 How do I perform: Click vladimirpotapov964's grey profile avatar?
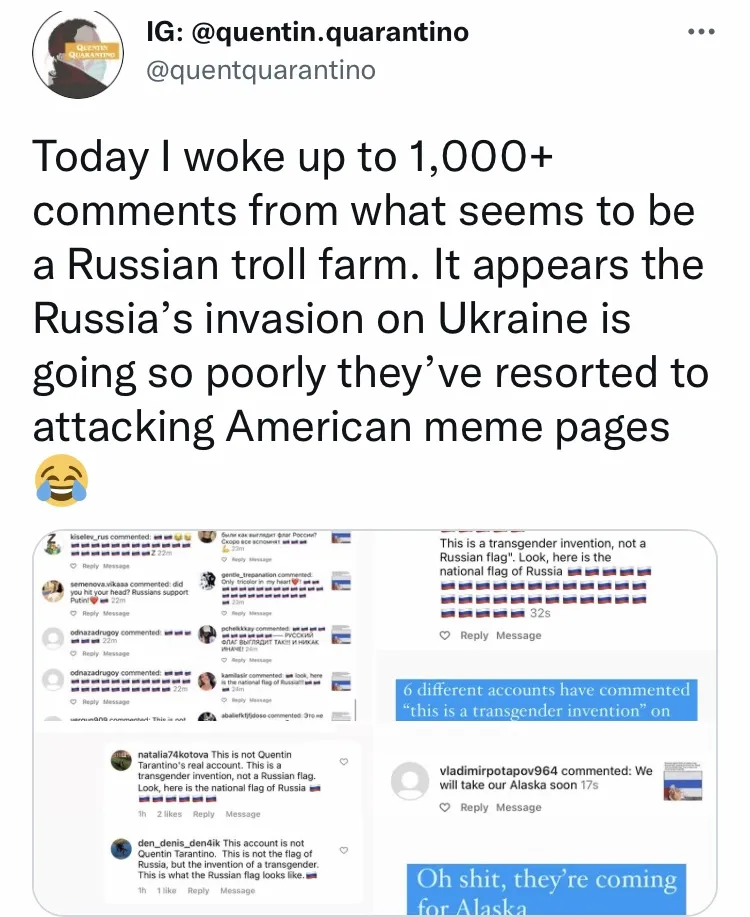pos(410,780)
